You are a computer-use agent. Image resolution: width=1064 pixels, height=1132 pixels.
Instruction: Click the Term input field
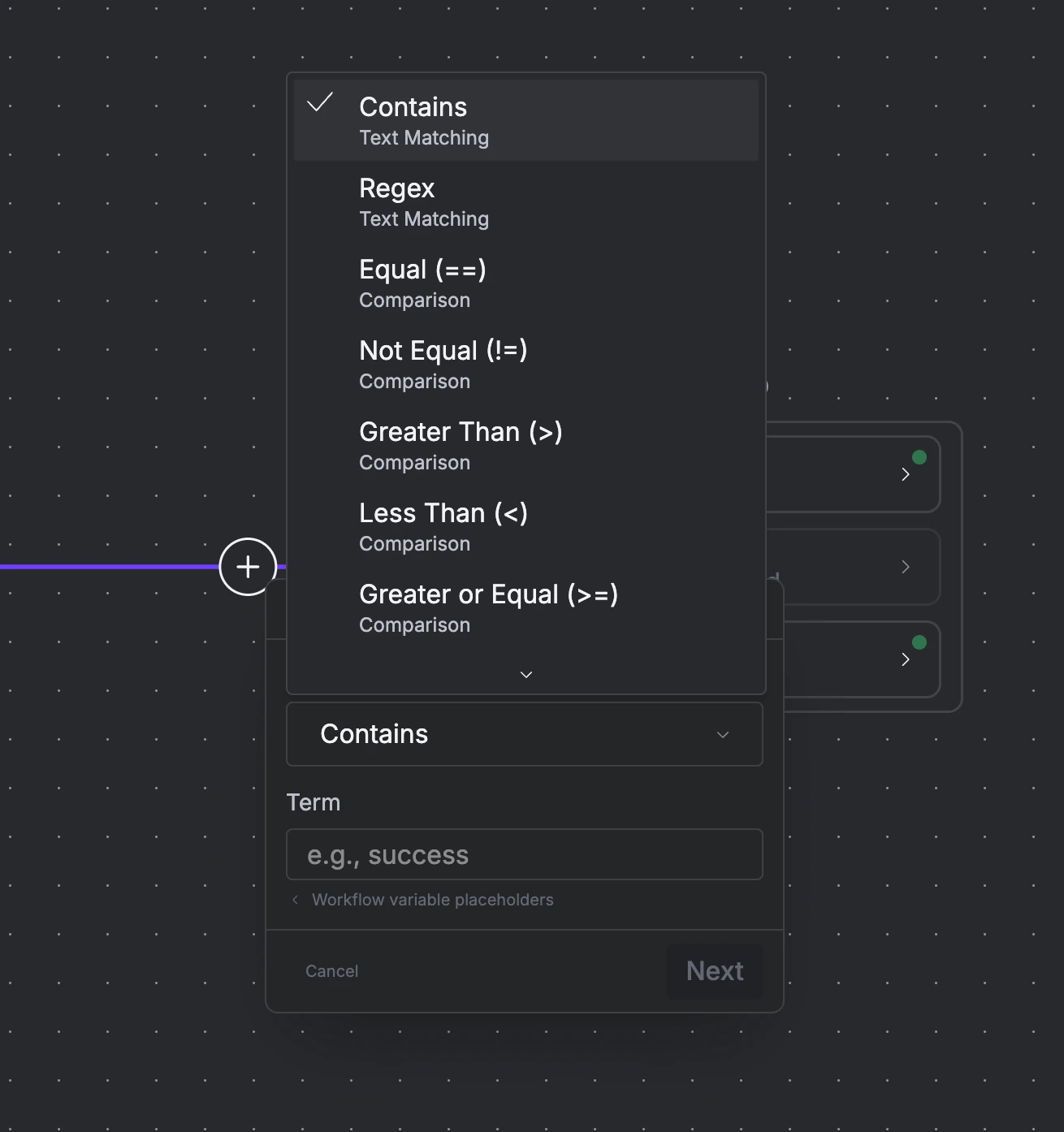point(524,854)
